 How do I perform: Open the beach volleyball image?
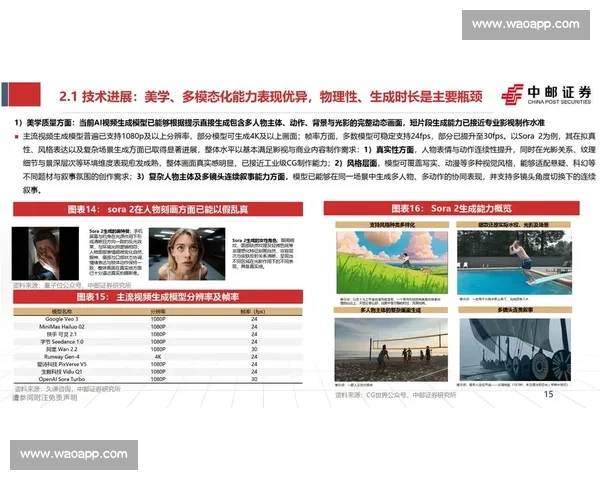[391, 349]
